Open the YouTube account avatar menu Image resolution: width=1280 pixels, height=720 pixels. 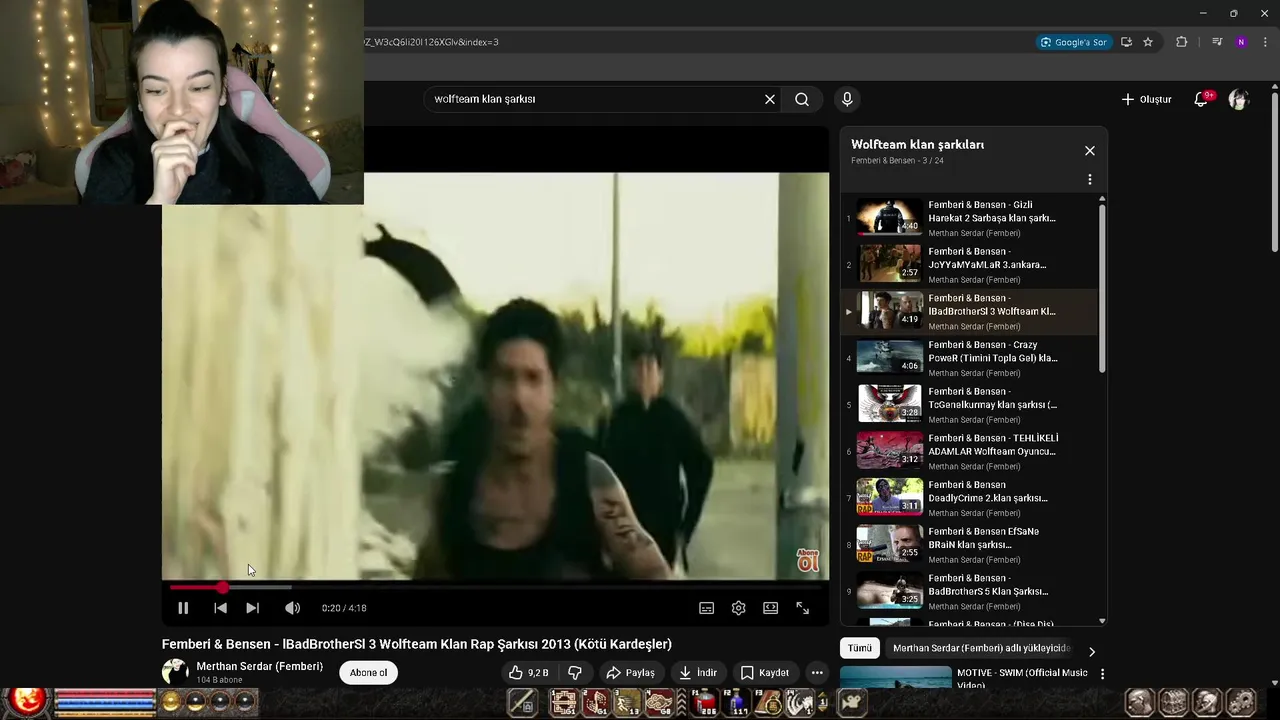click(1239, 99)
